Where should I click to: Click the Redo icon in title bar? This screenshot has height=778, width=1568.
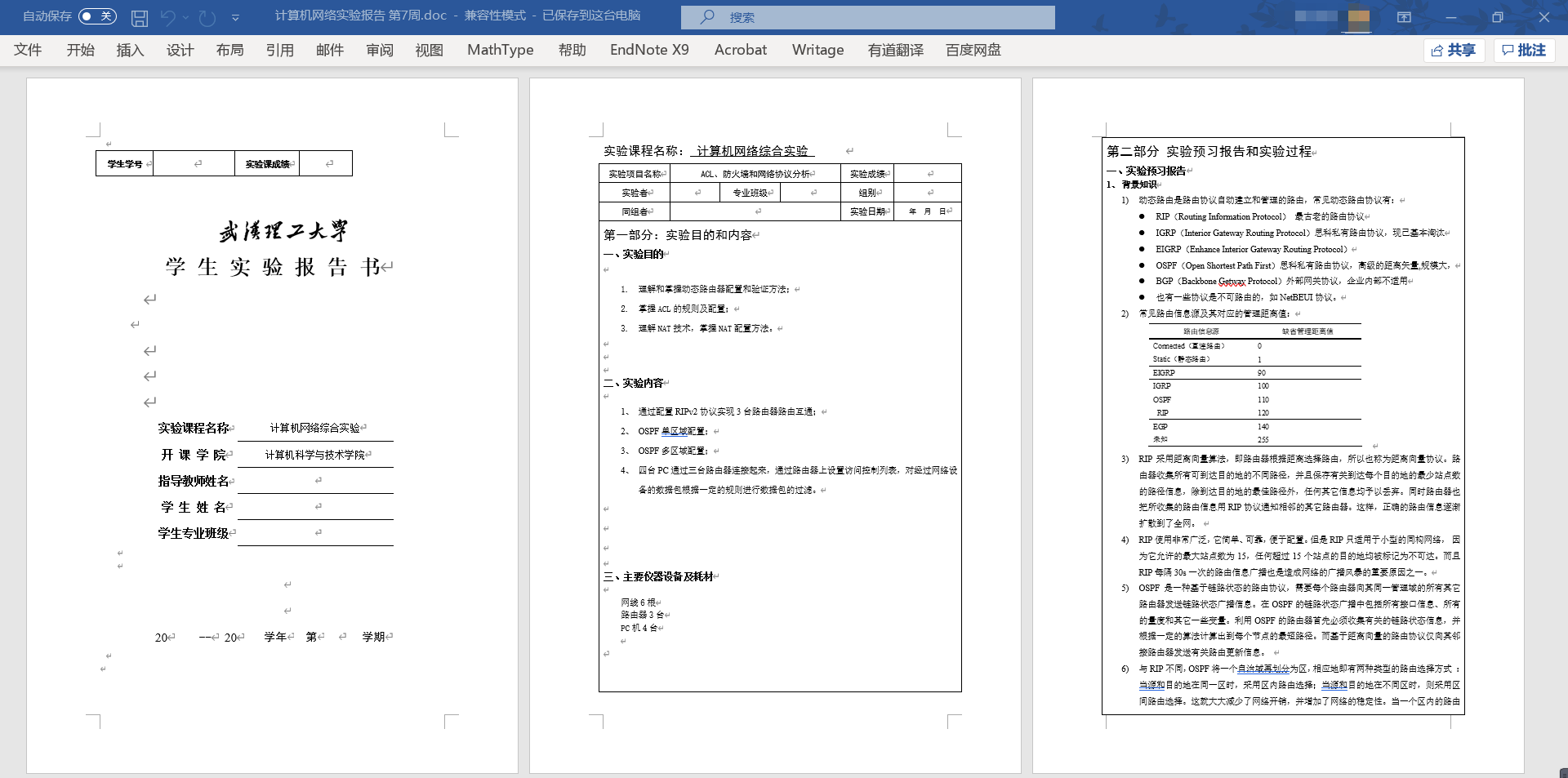point(207,17)
